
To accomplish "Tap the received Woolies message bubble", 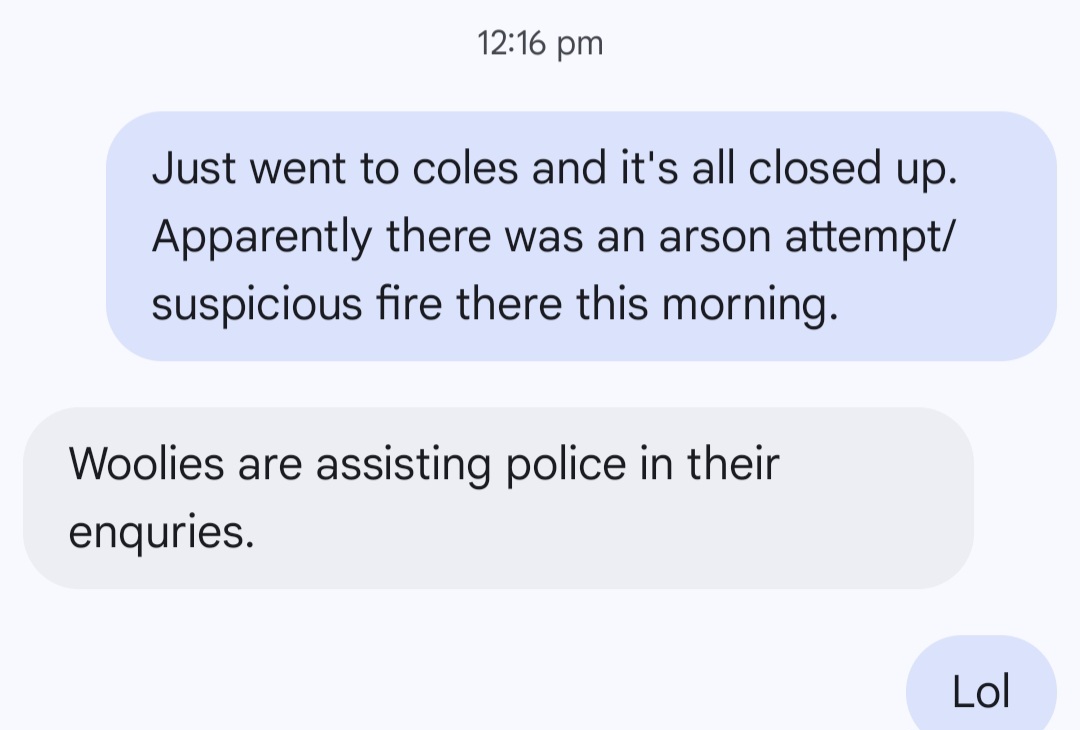I will [x=497, y=497].
